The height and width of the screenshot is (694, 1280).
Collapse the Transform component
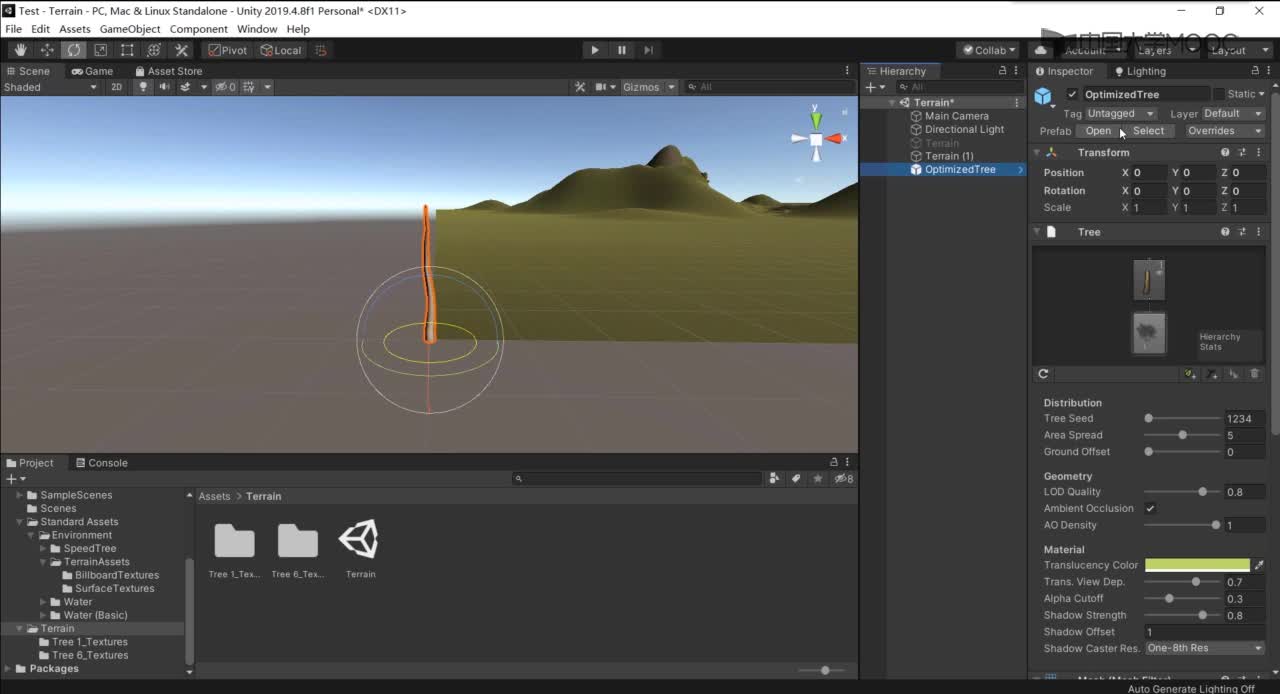[1037, 153]
